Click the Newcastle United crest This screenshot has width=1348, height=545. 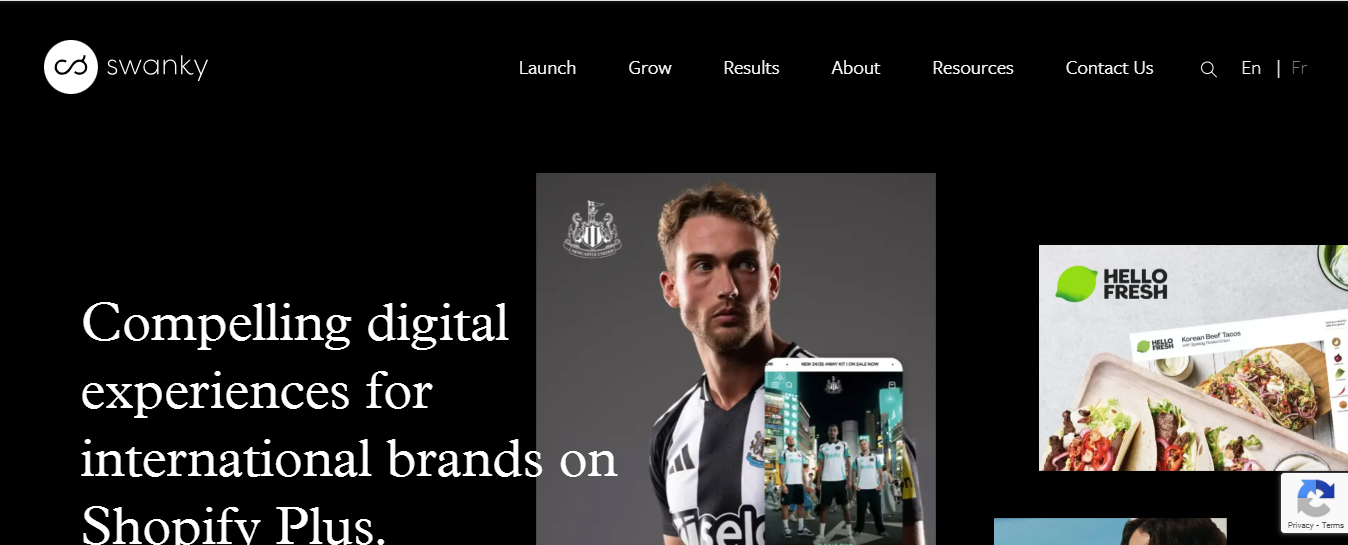(x=593, y=229)
